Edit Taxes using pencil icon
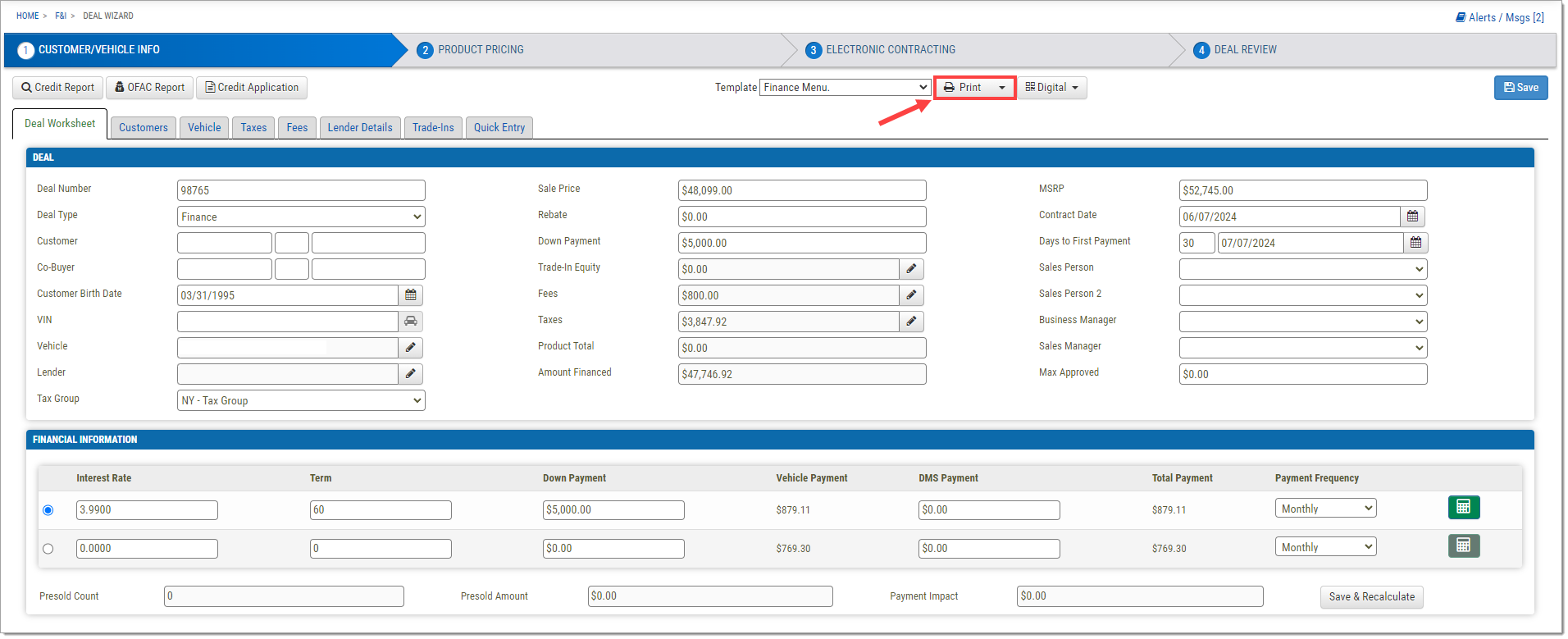 click(x=911, y=322)
